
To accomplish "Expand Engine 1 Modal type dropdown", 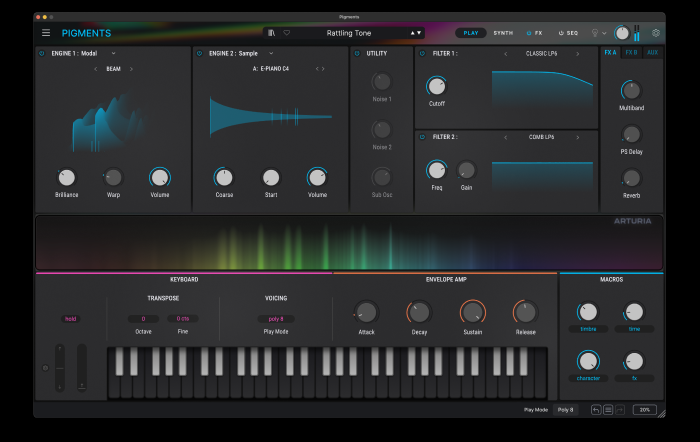I will pos(113,54).
